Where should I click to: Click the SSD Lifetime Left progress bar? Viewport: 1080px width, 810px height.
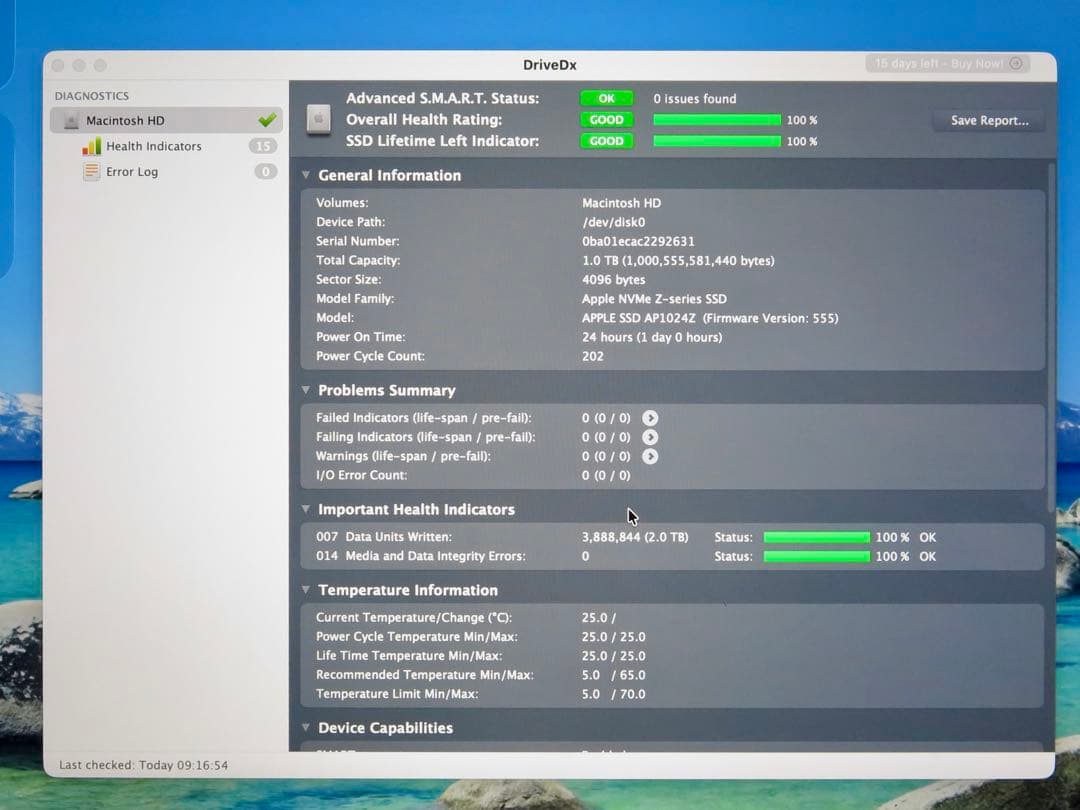717,141
